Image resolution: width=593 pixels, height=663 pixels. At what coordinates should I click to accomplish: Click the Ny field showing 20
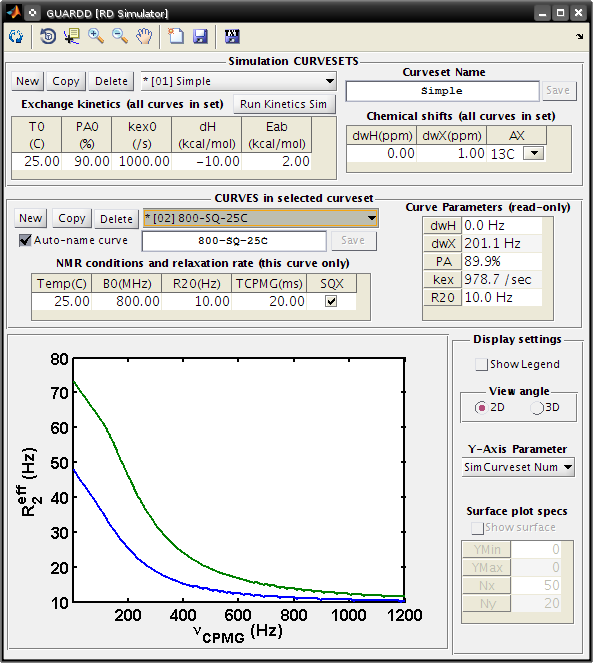(x=535, y=603)
